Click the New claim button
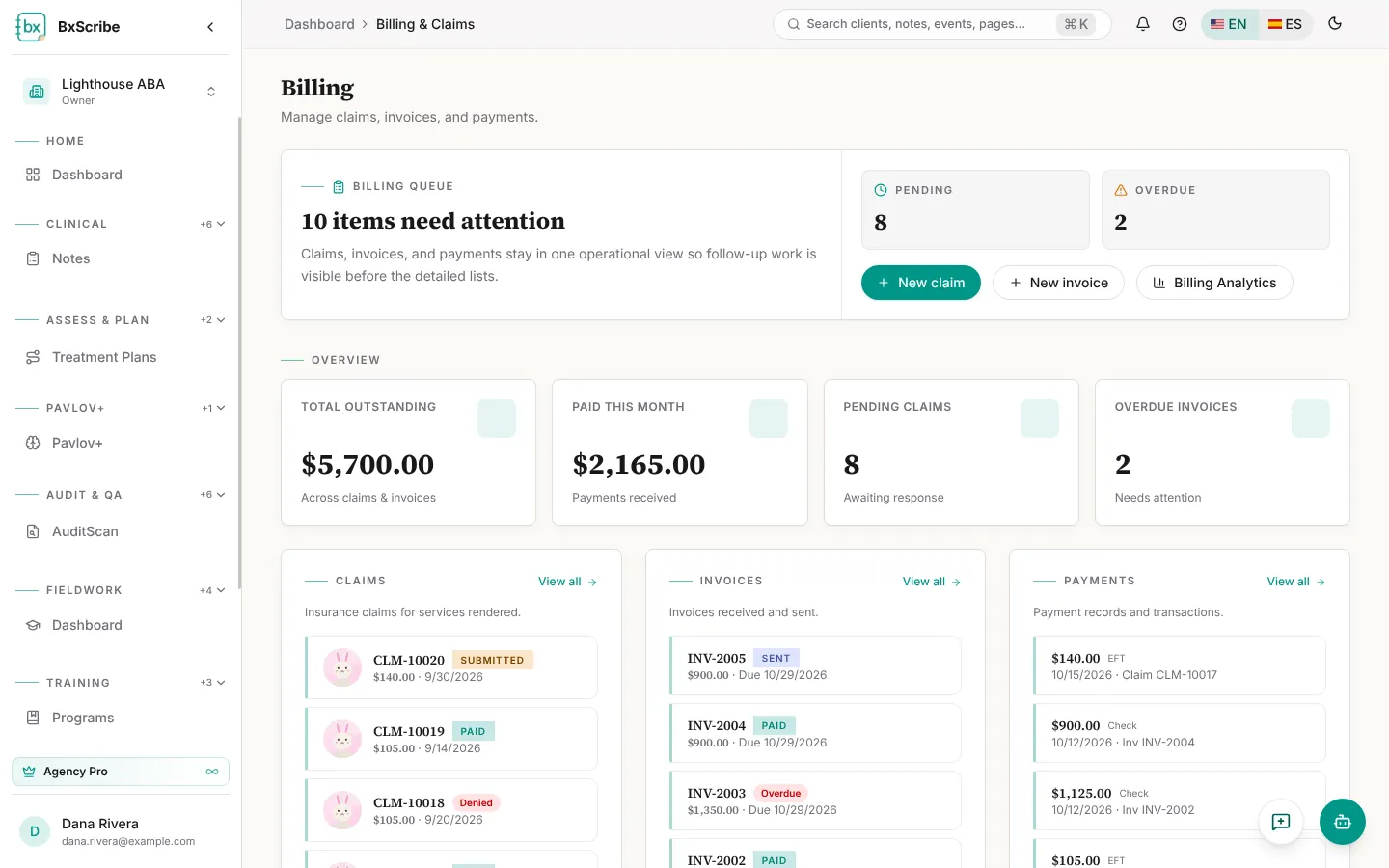 [x=921, y=283]
